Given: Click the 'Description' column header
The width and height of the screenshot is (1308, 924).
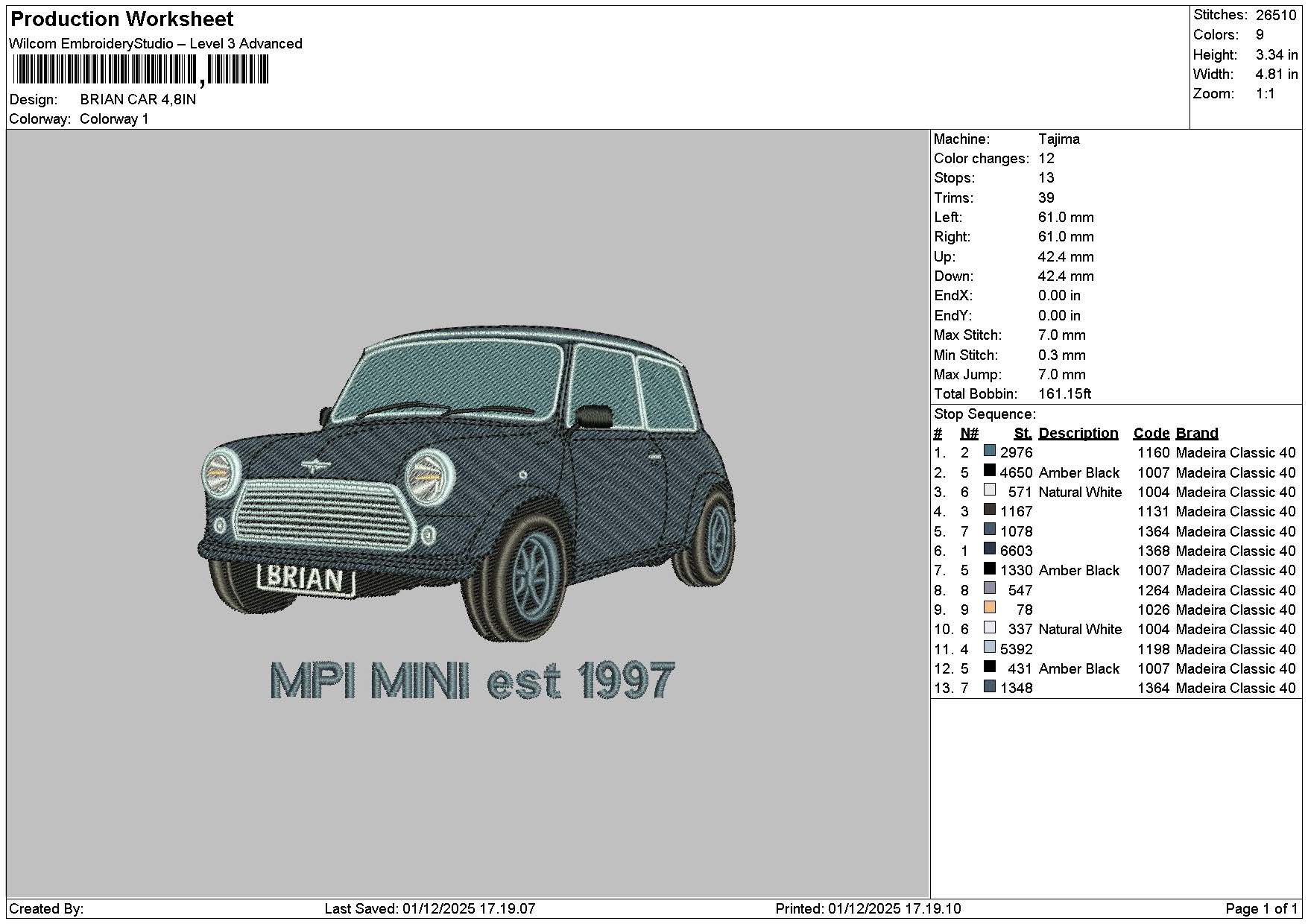Looking at the screenshot, I should pos(1078,433).
